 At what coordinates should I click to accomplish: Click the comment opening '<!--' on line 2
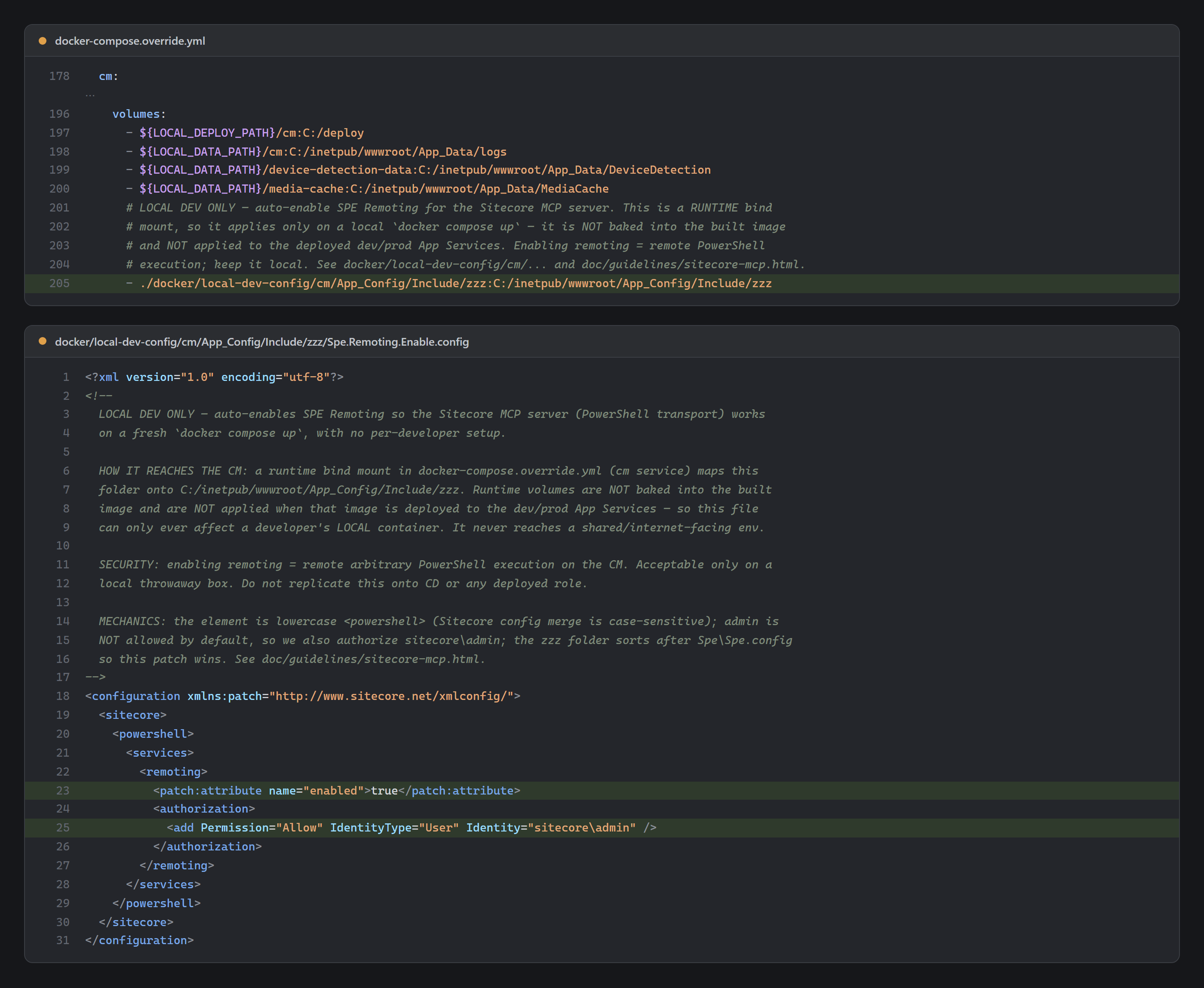tap(98, 396)
